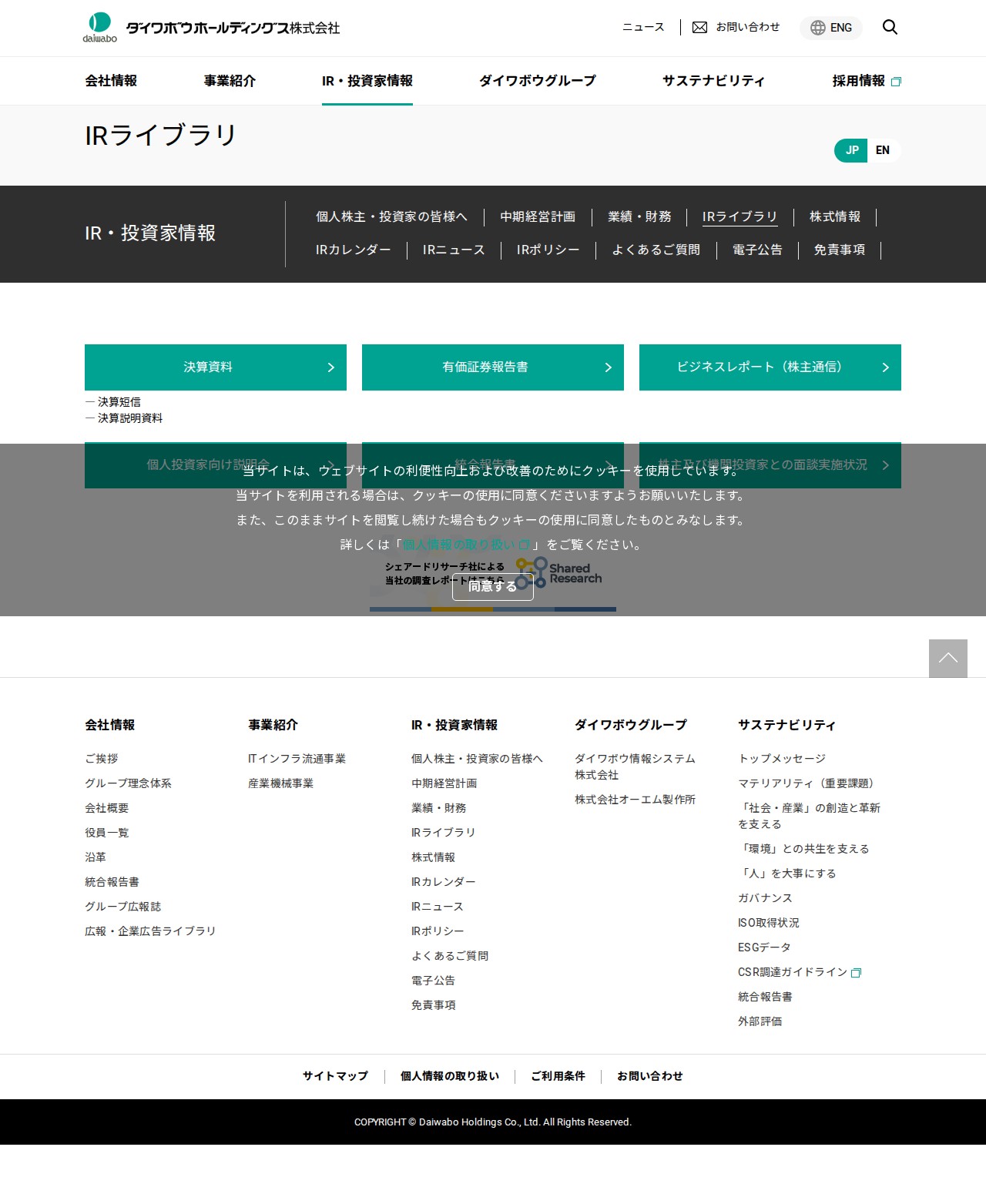986x1204 pixels.
Task: Click お問い合わせ link in header
Action: [736, 27]
